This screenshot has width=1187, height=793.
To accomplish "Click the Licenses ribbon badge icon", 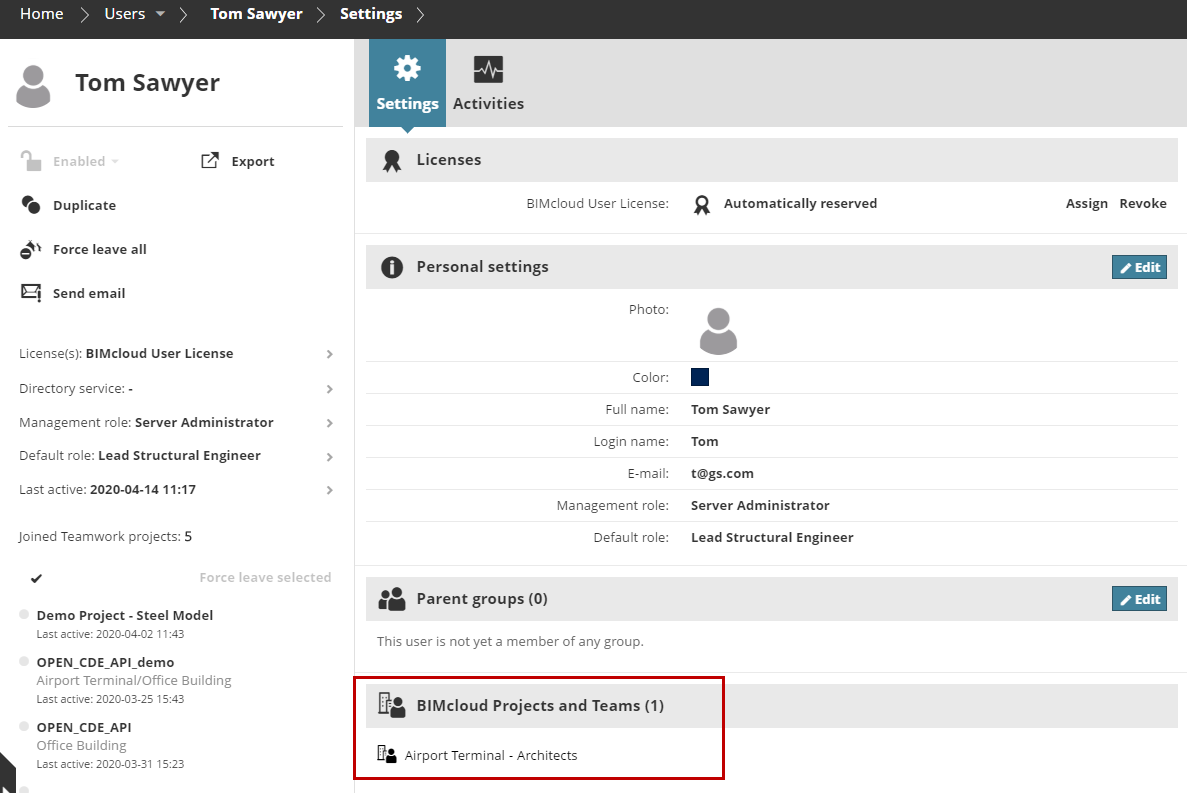I will point(392,160).
